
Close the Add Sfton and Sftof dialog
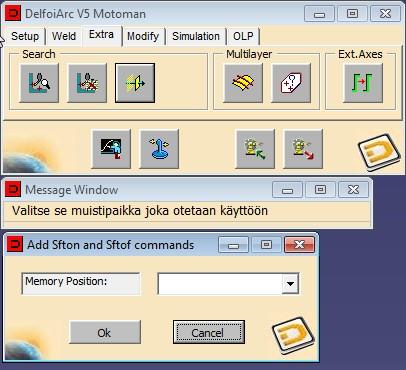click(299, 245)
